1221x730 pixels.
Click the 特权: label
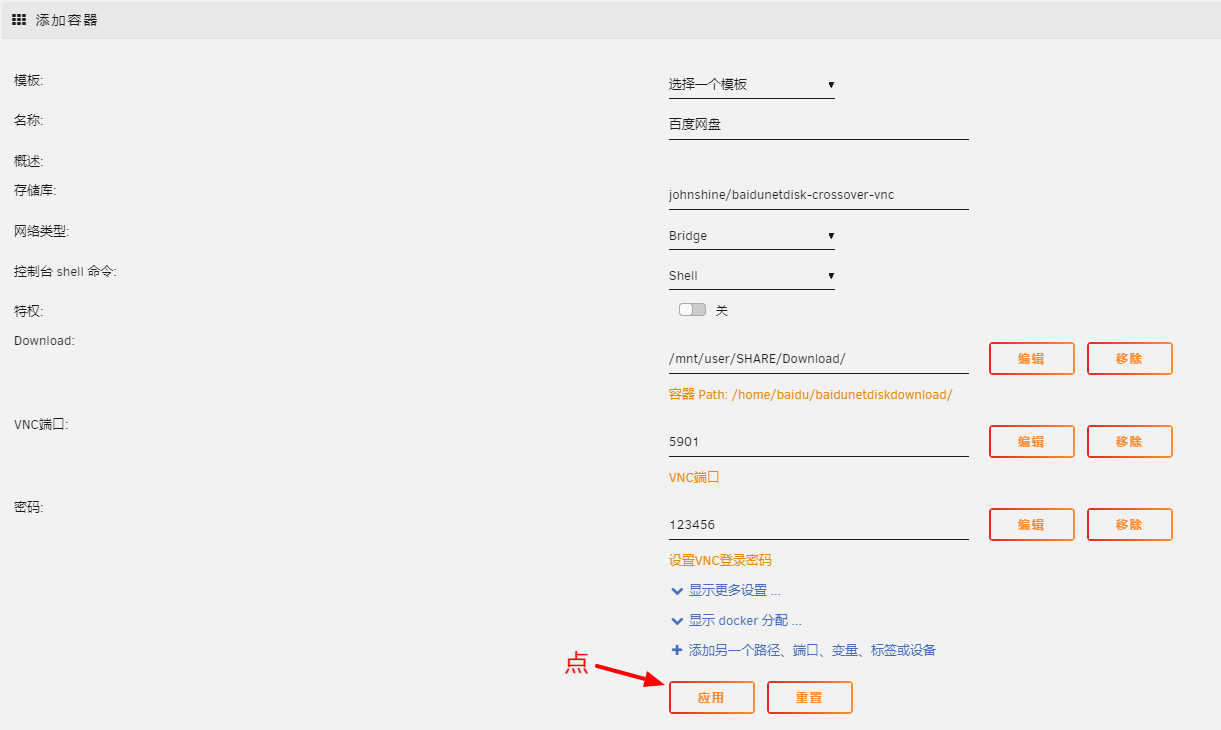[29, 311]
